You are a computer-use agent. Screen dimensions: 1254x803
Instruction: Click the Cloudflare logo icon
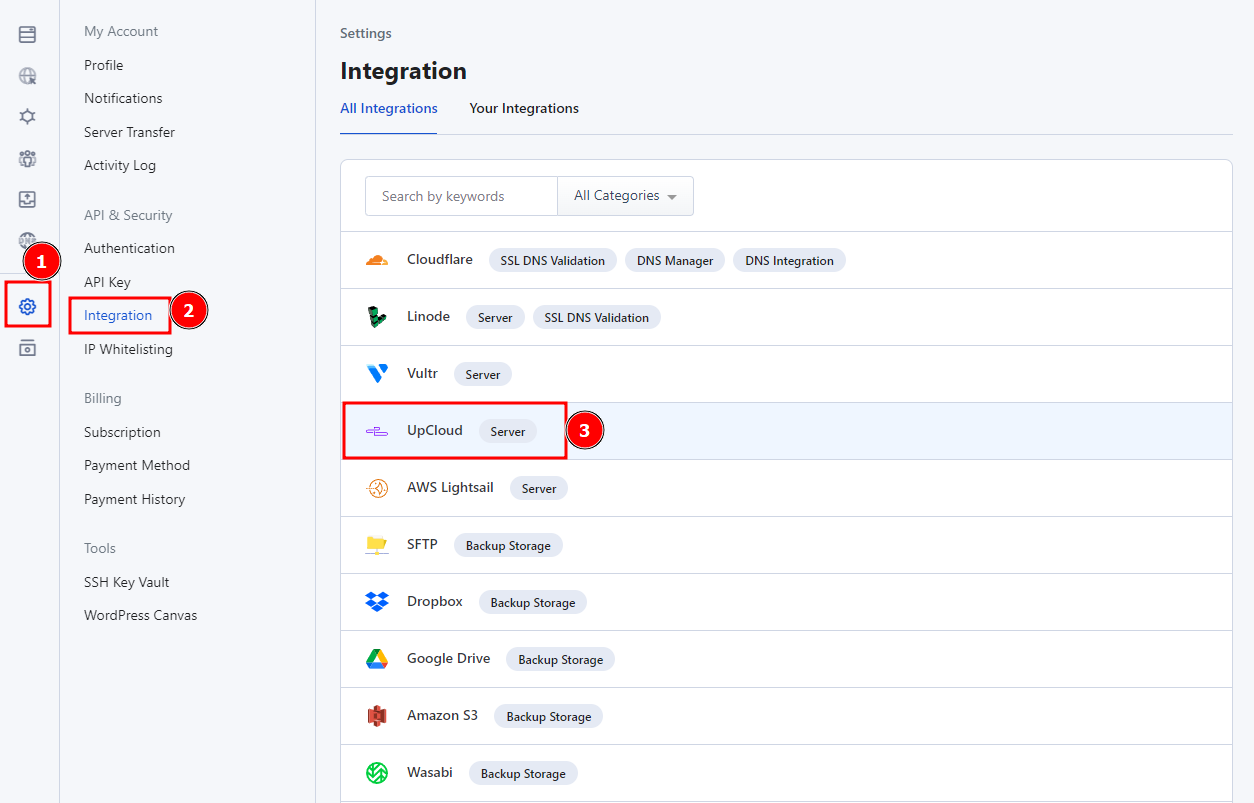[x=376, y=260]
